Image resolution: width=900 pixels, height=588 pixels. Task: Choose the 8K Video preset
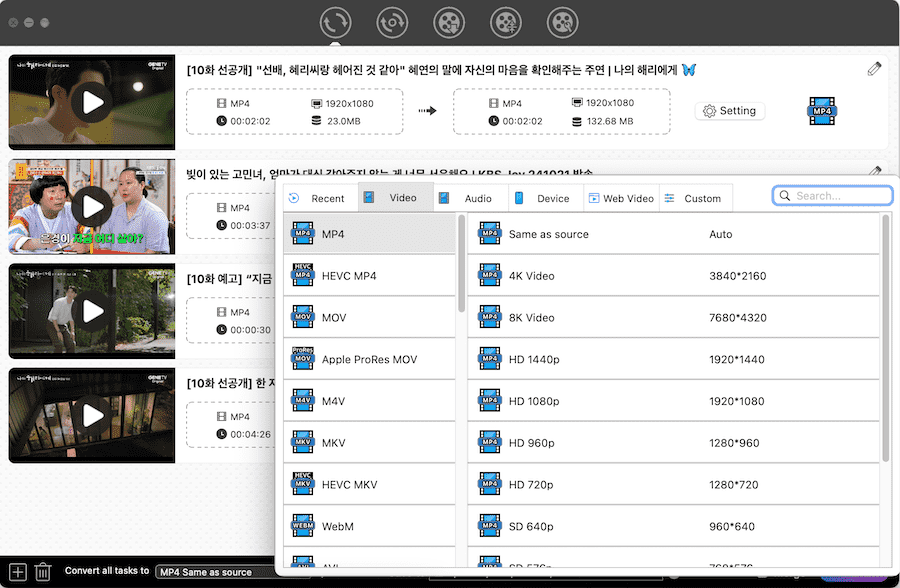(673, 318)
